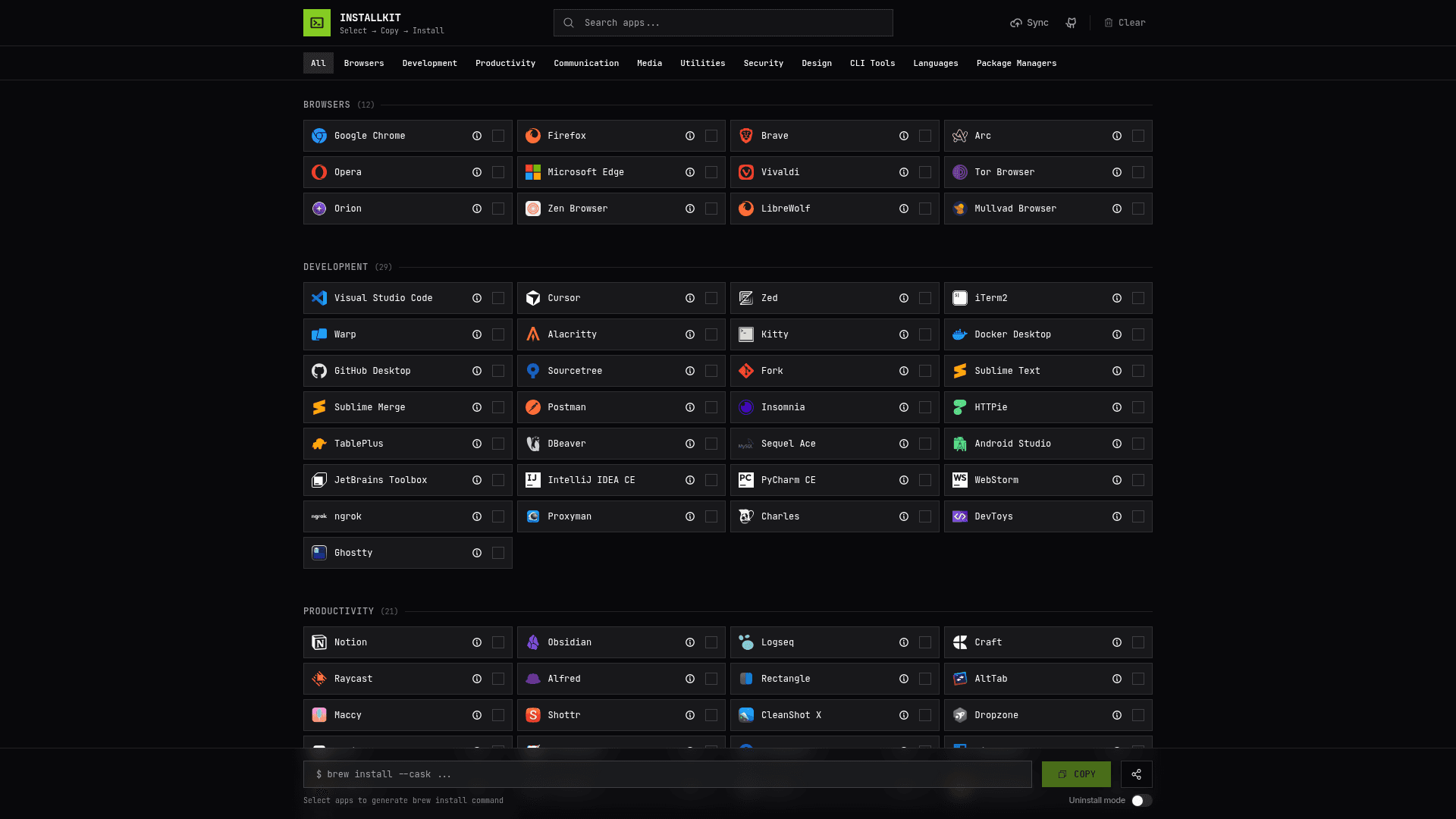Click the Visual Studio Code app icon
Viewport: 1456px width, 819px height.
(x=319, y=298)
